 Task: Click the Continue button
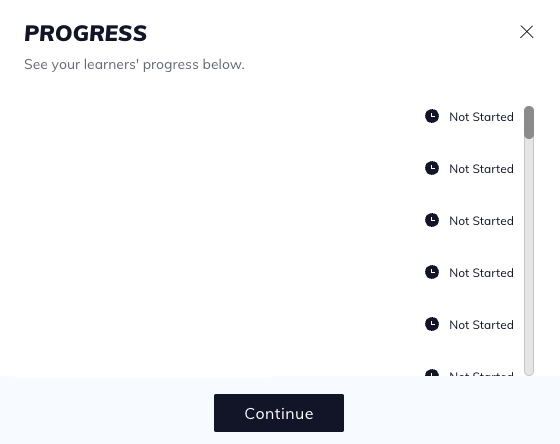tap(279, 413)
